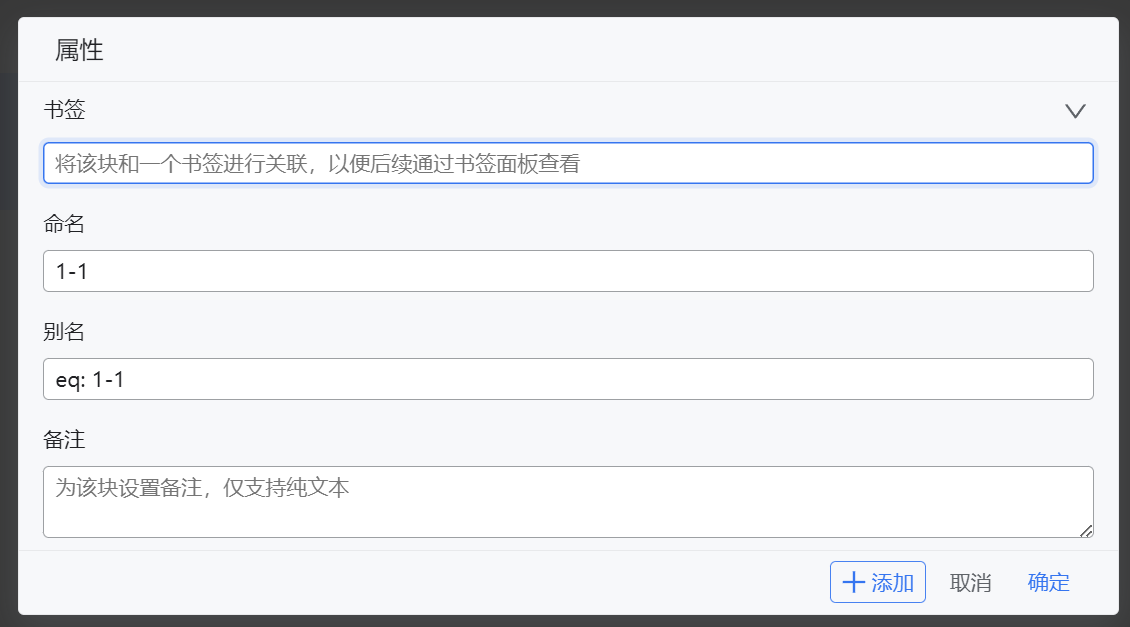This screenshot has width=1130, height=627.
Task: Select the 命名 field label
Action: click(x=65, y=224)
